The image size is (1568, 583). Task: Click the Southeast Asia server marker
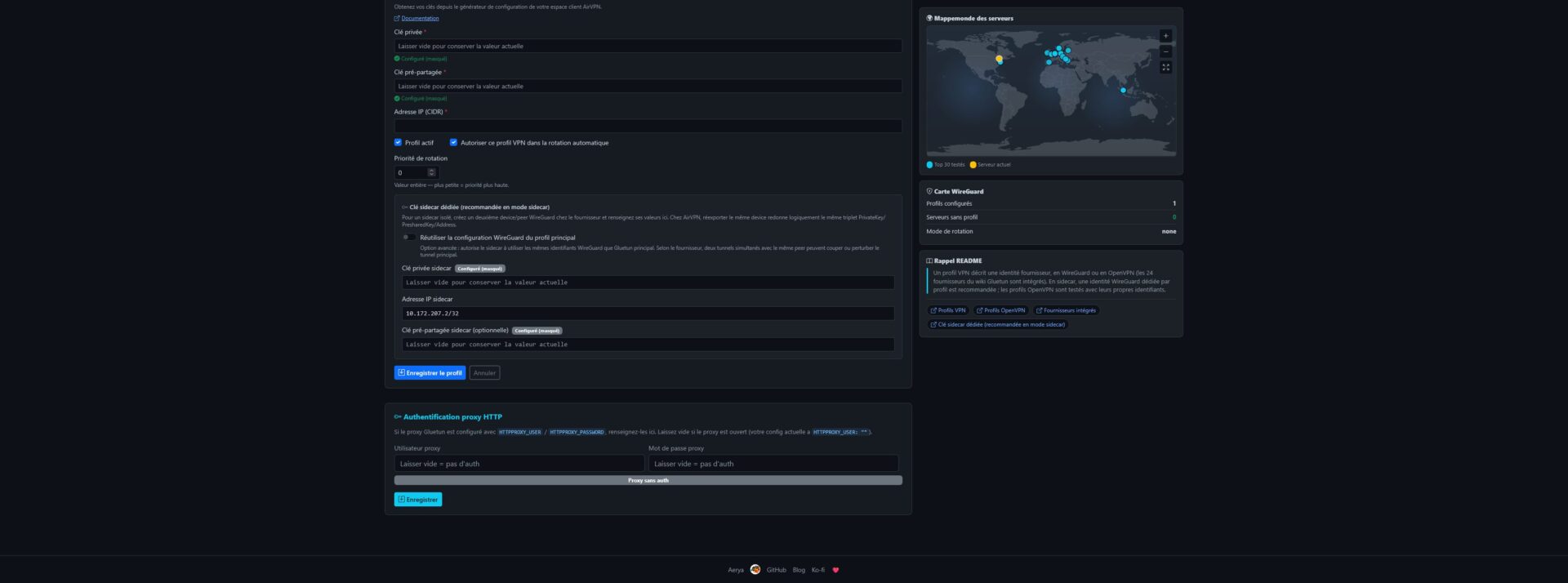click(x=1123, y=90)
